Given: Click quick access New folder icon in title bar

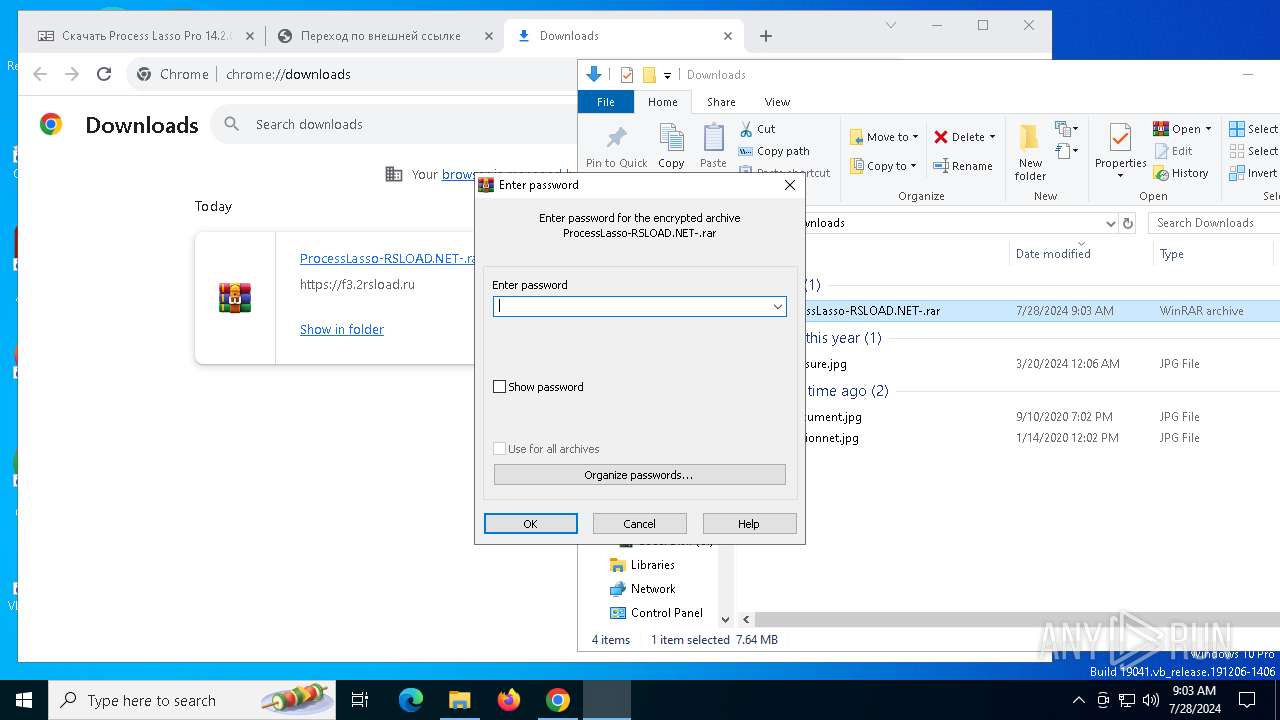Looking at the screenshot, I should 649,75.
